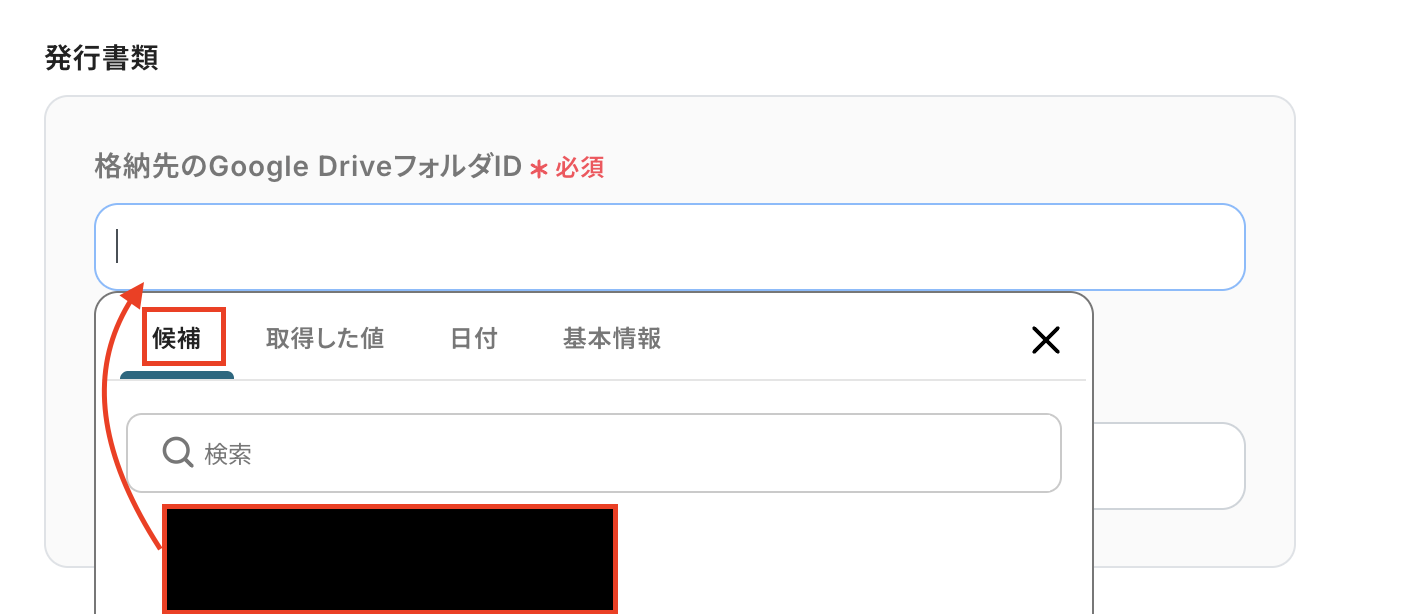Click the 発行書類 section heading
This screenshot has height=614, width=1422.
(102, 58)
